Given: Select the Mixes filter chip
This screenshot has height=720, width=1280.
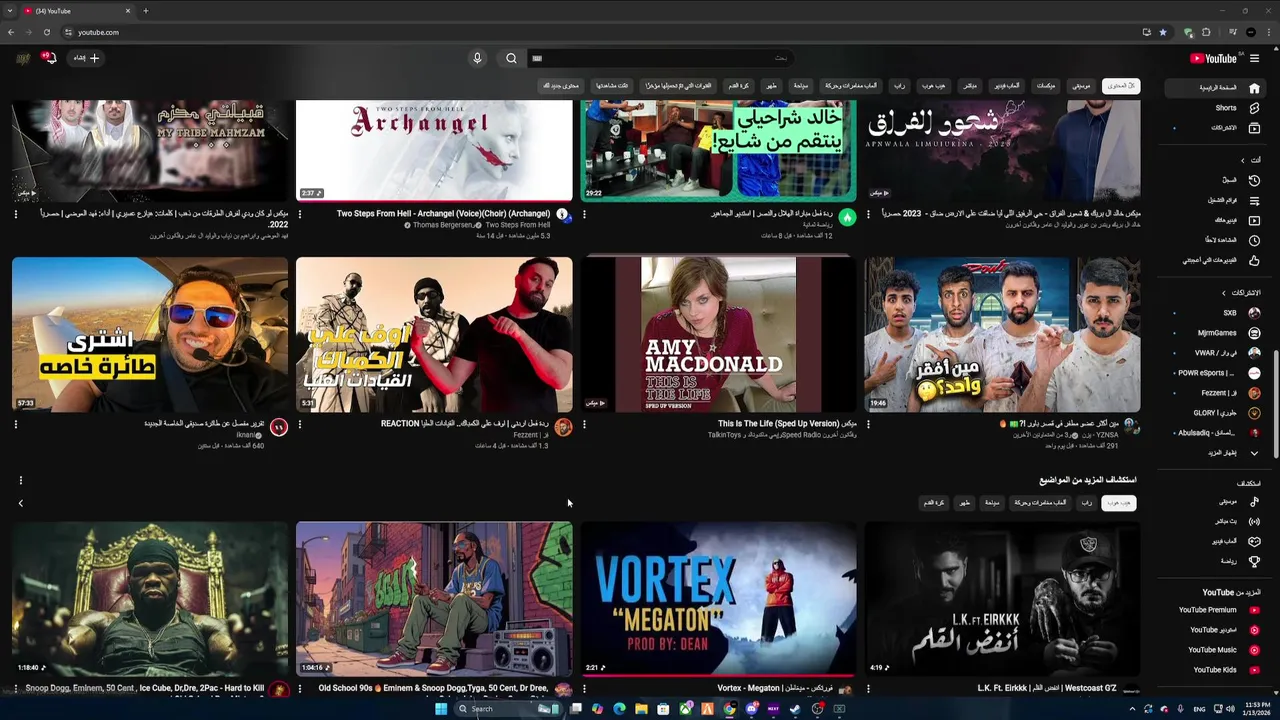Looking at the screenshot, I should pyautogui.click(x=1045, y=86).
